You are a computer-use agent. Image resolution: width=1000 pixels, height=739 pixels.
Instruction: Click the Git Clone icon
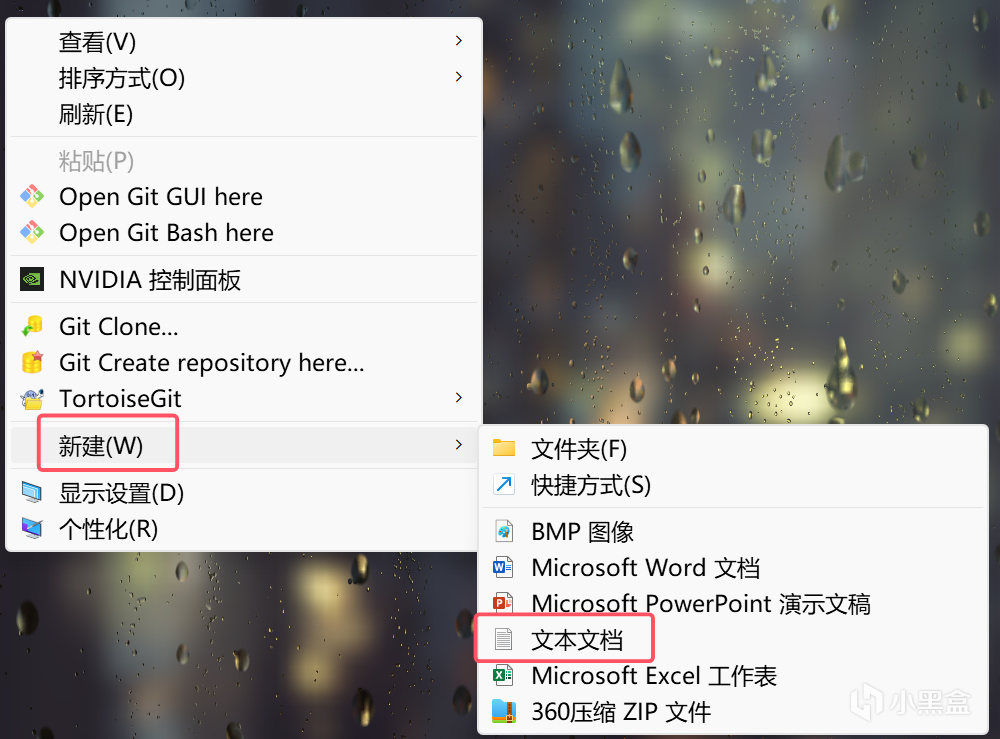[32, 326]
